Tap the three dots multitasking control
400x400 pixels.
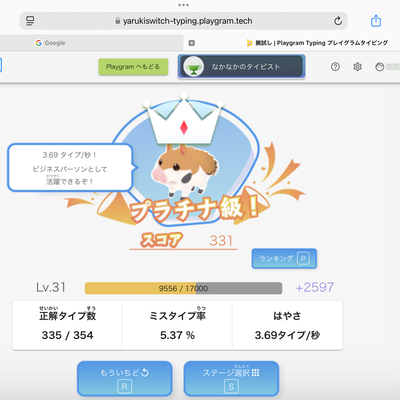tap(183, 5)
